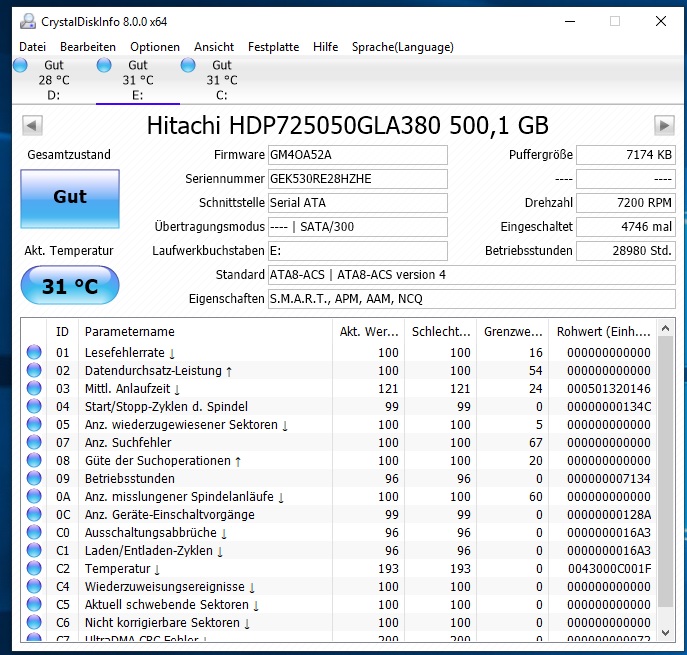
Task: Click status orb of row 09 Betriebsstunden
Action: pos(34,478)
